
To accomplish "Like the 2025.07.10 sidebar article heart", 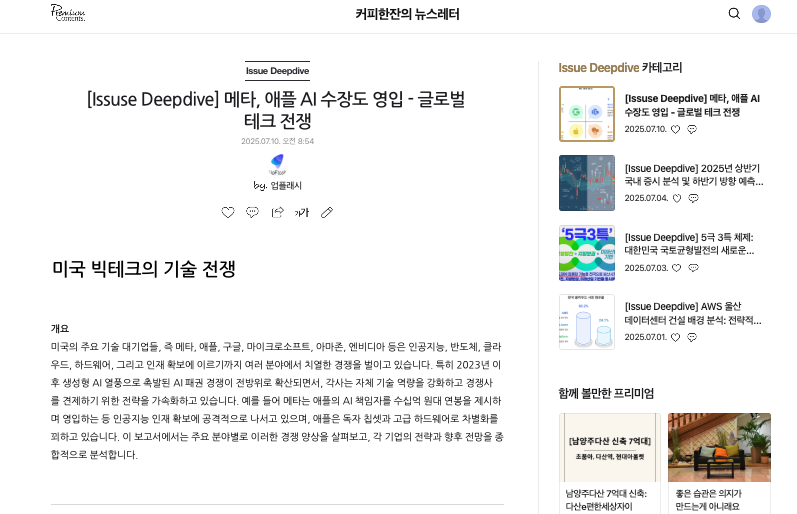I will pos(675,130).
